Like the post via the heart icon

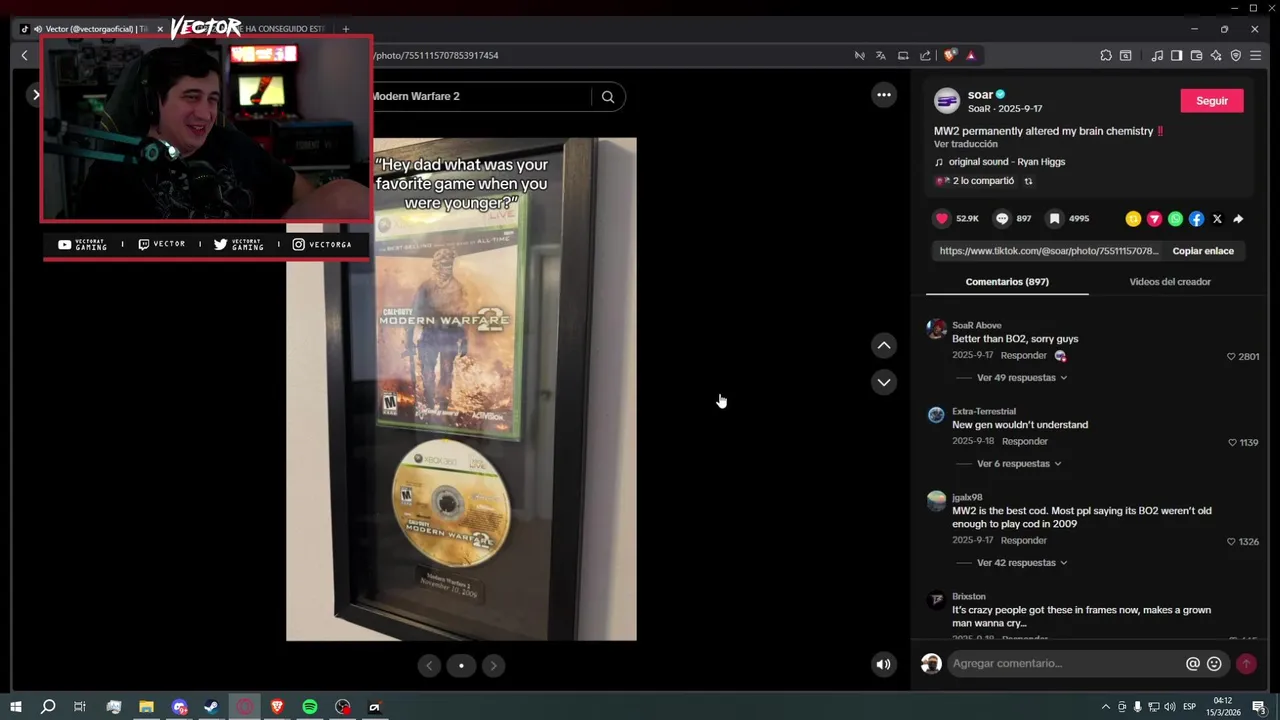coord(941,218)
